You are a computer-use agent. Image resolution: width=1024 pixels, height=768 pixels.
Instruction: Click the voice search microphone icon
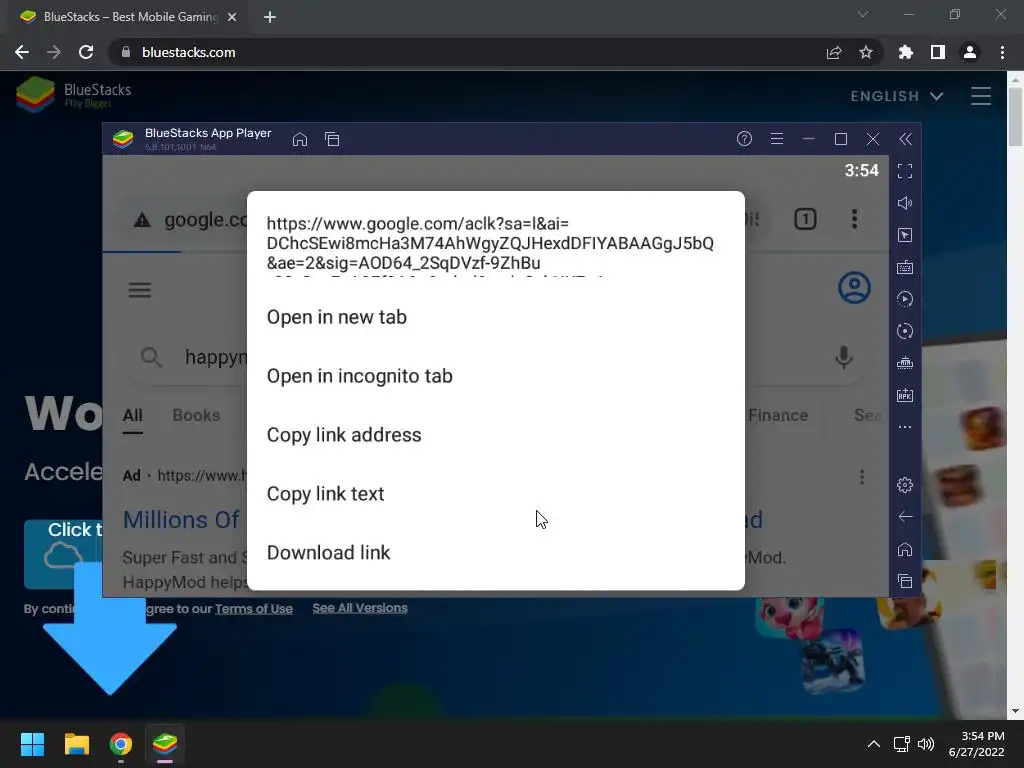pos(844,357)
